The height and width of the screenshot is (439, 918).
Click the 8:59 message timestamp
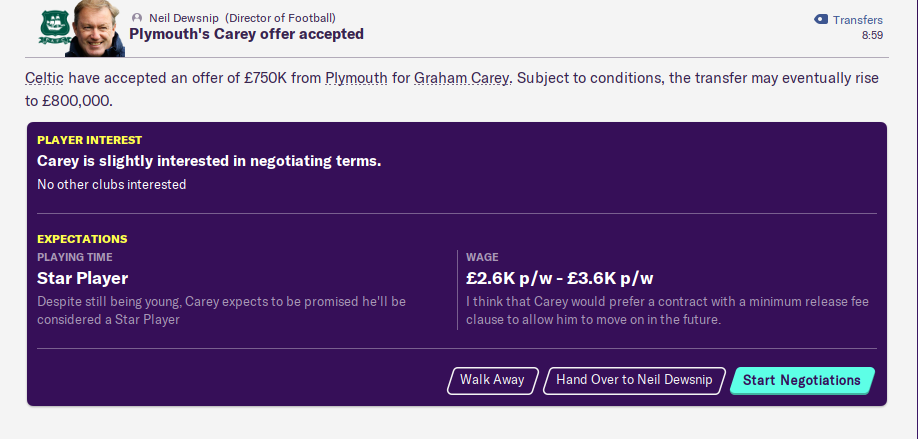(x=872, y=35)
